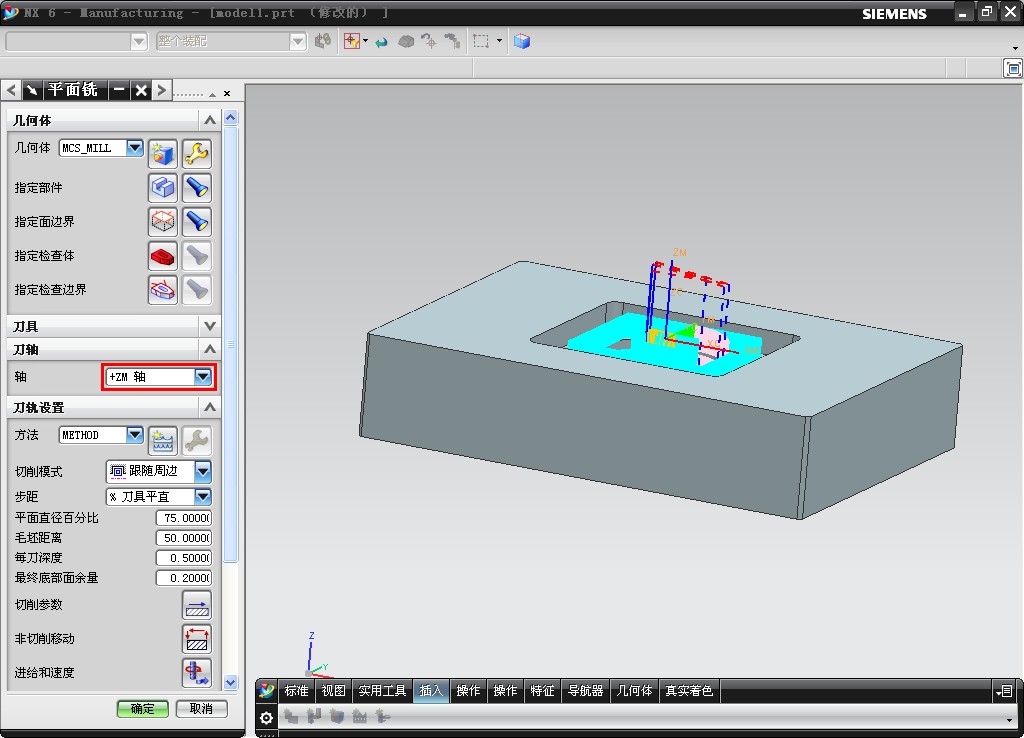
Task: Switch to the 实用工具 tab
Action: click(382, 691)
